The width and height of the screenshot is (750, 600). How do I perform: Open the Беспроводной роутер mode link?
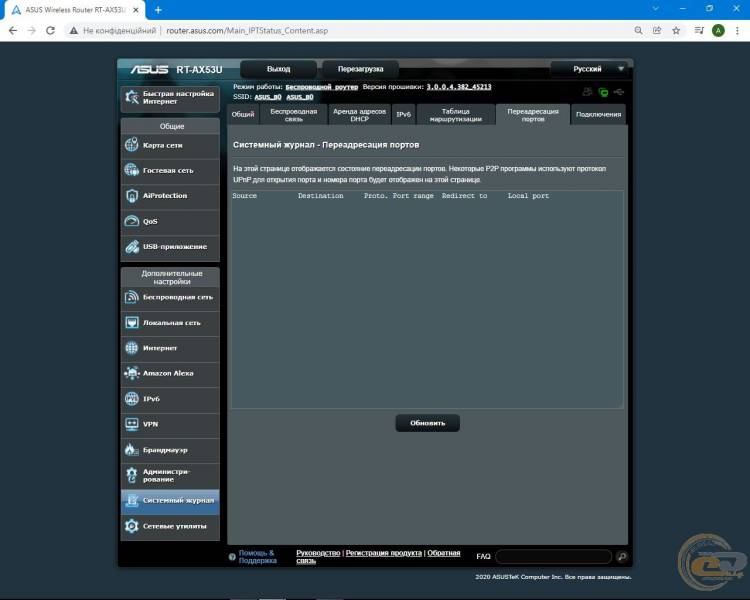[322, 87]
